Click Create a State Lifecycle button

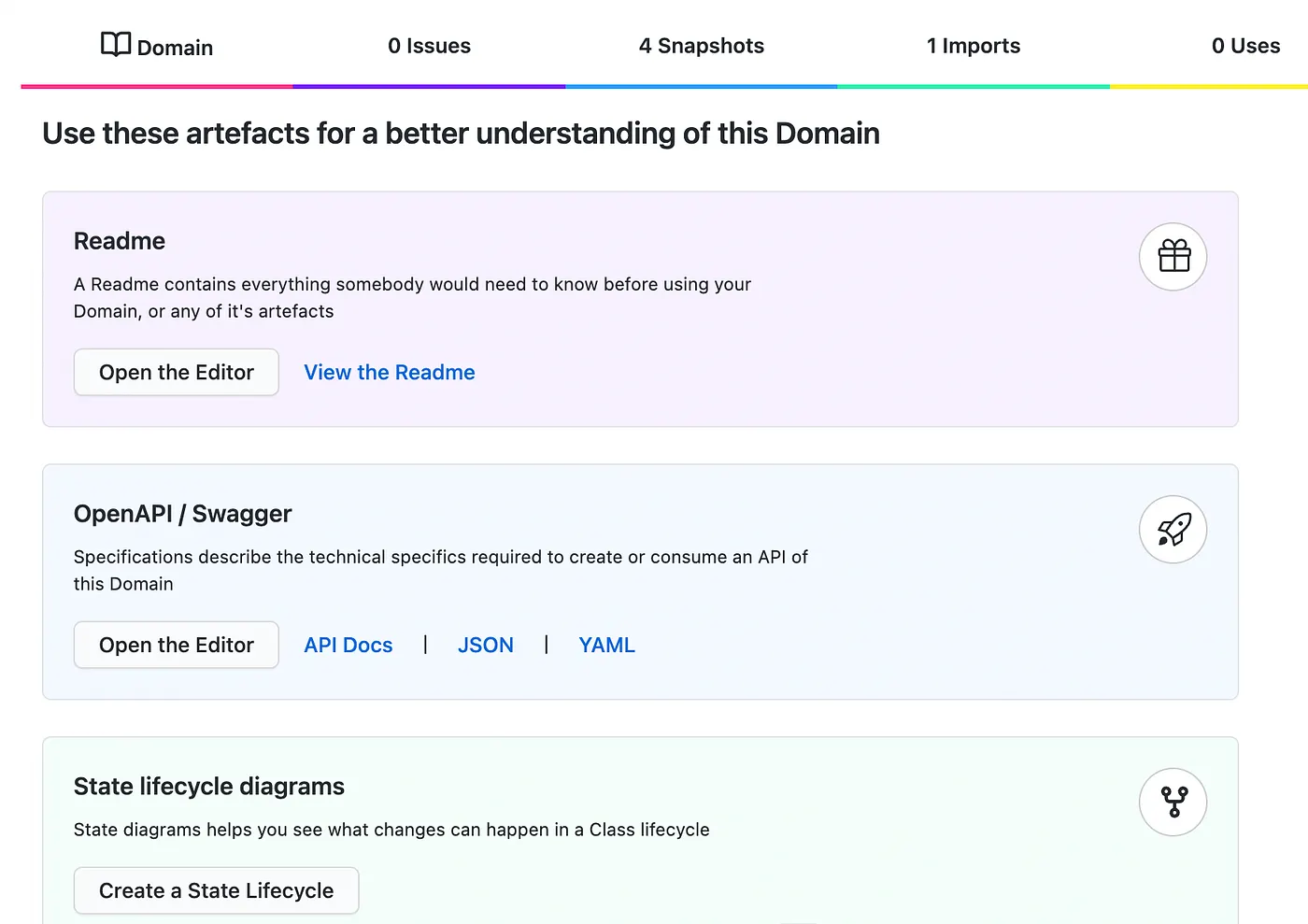[217, 890]
